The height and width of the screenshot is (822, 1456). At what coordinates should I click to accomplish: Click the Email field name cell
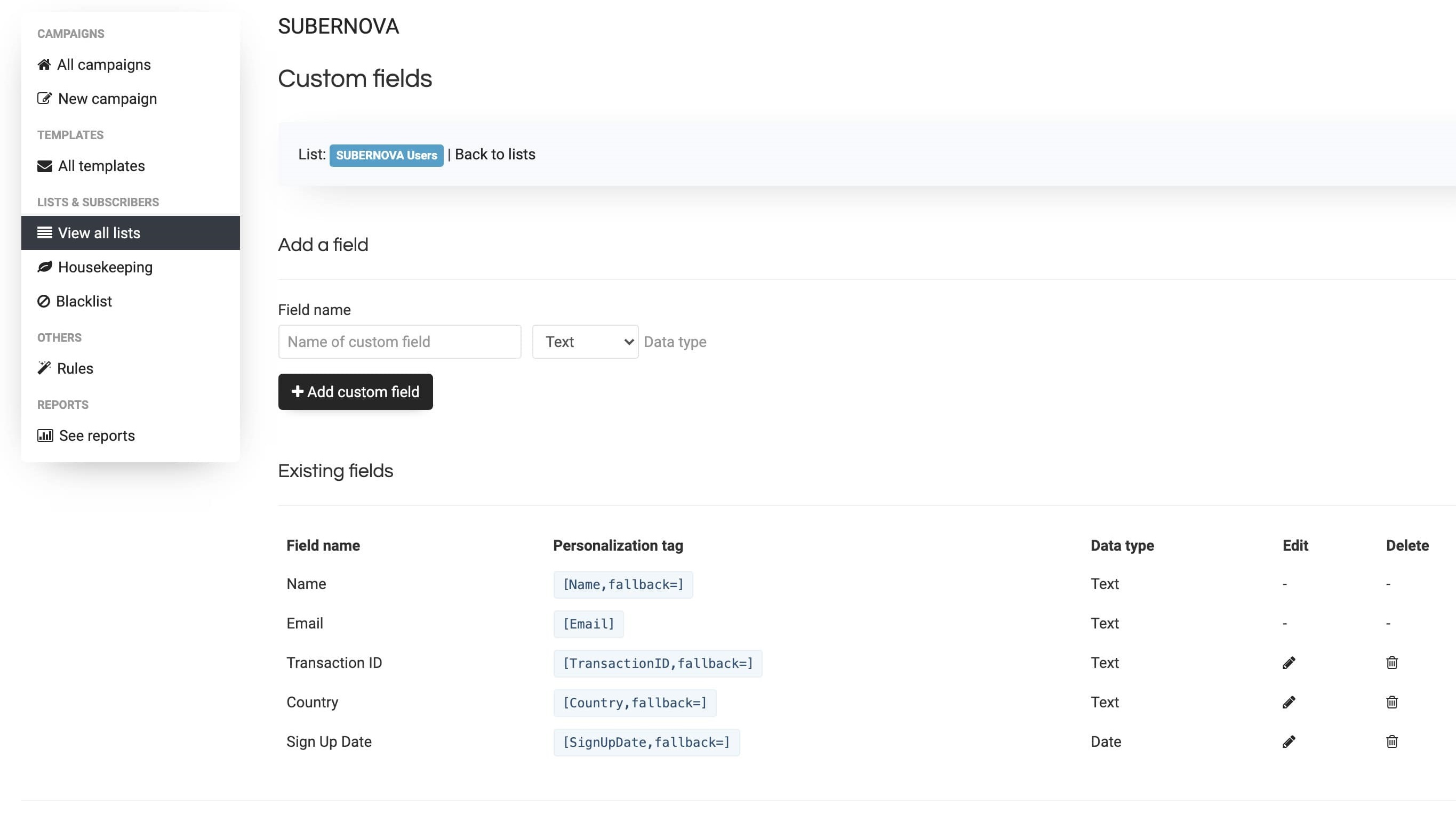[x=305, y=623]
